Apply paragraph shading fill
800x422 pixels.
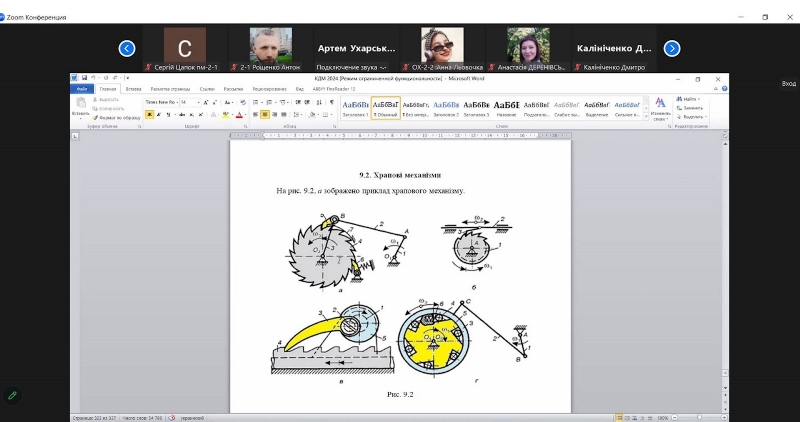click(312, 115)
